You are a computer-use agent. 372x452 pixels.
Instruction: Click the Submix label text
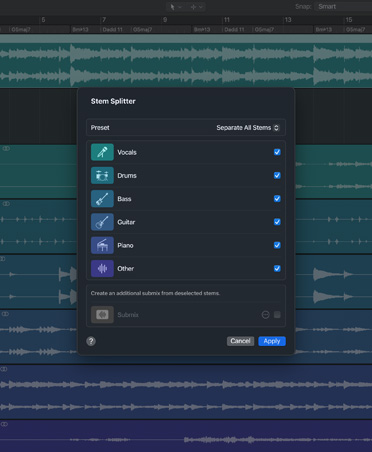coord(128,315)
